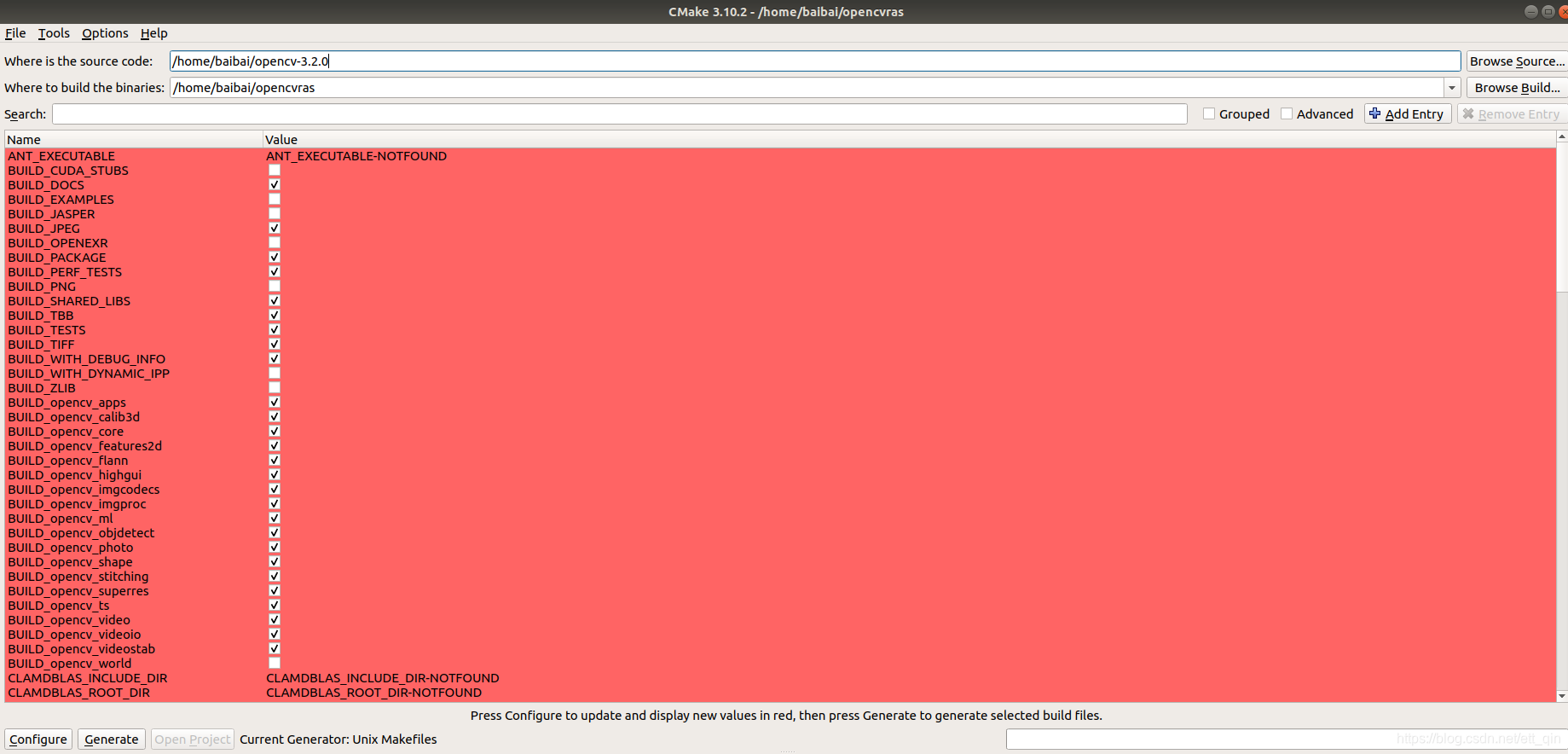Click the scrollbar up arrow

pyautogui.click(x=1562, y=136)
